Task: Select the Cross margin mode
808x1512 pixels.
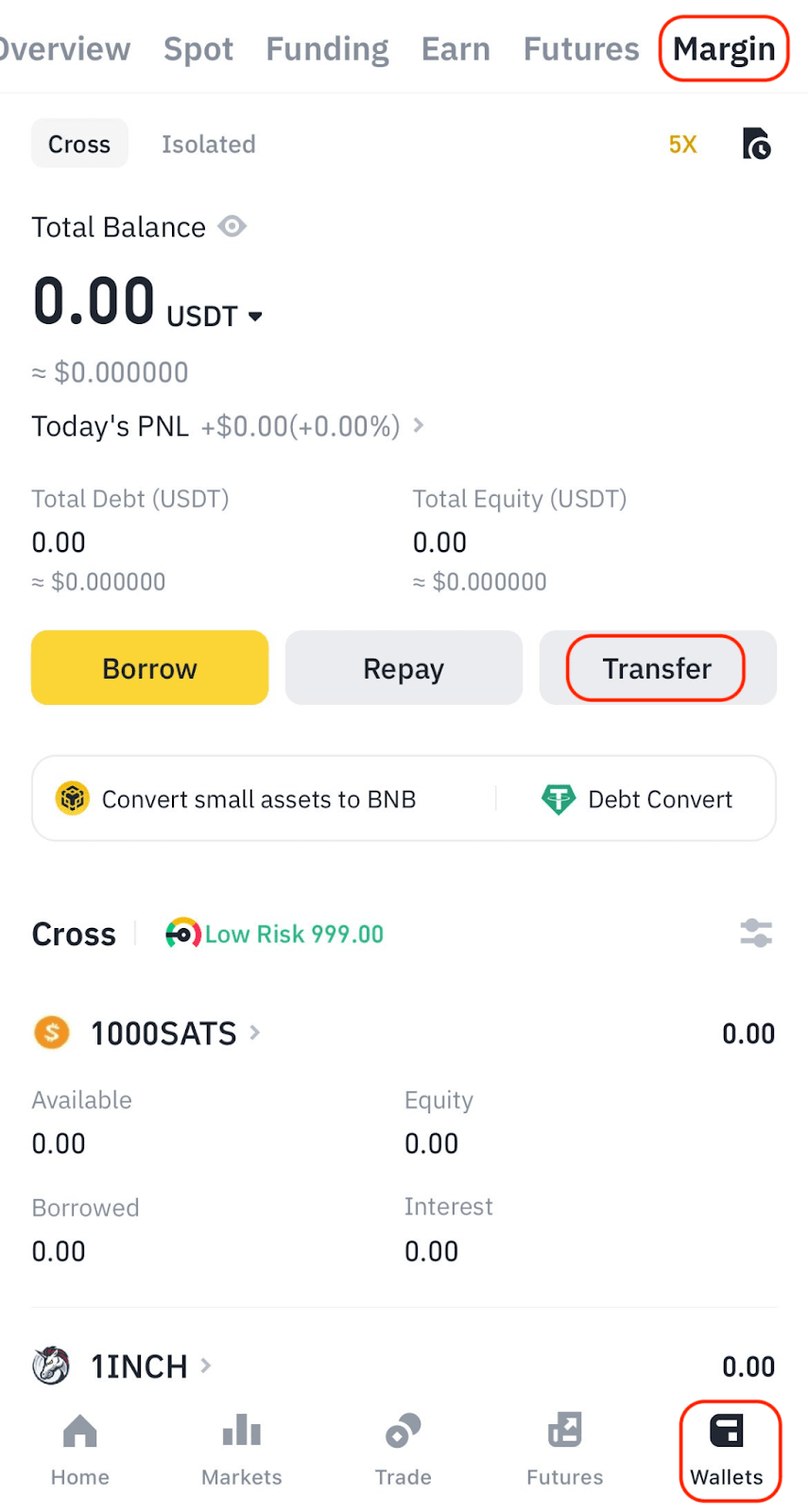Action: (x=79, y=145)
